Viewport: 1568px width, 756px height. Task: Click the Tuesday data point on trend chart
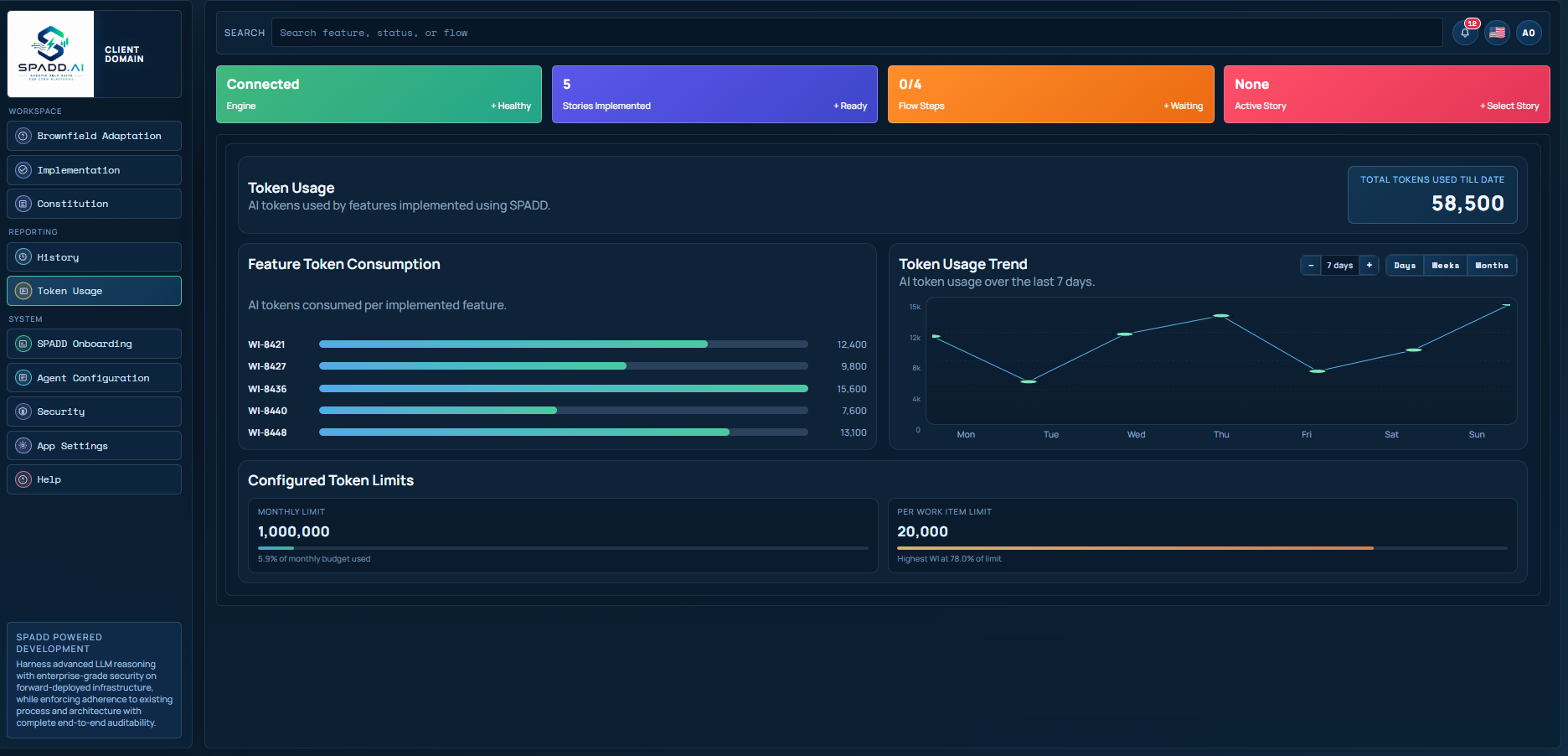1029,381
